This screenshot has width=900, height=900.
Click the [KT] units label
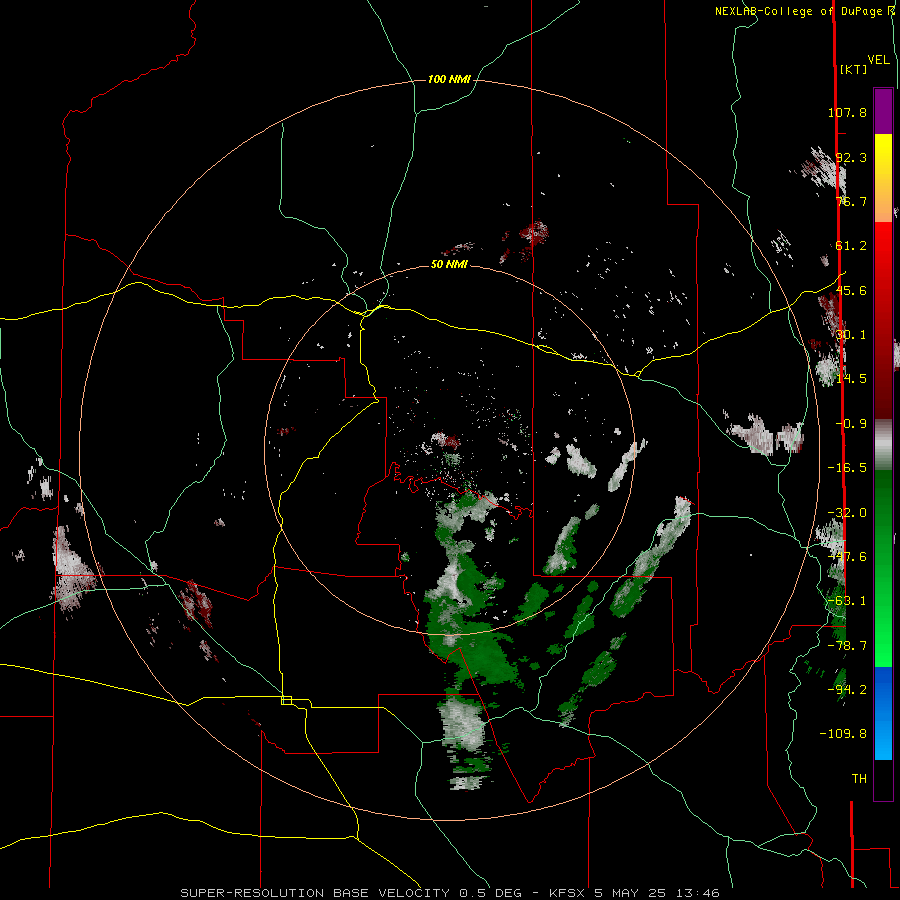point(853,69)
